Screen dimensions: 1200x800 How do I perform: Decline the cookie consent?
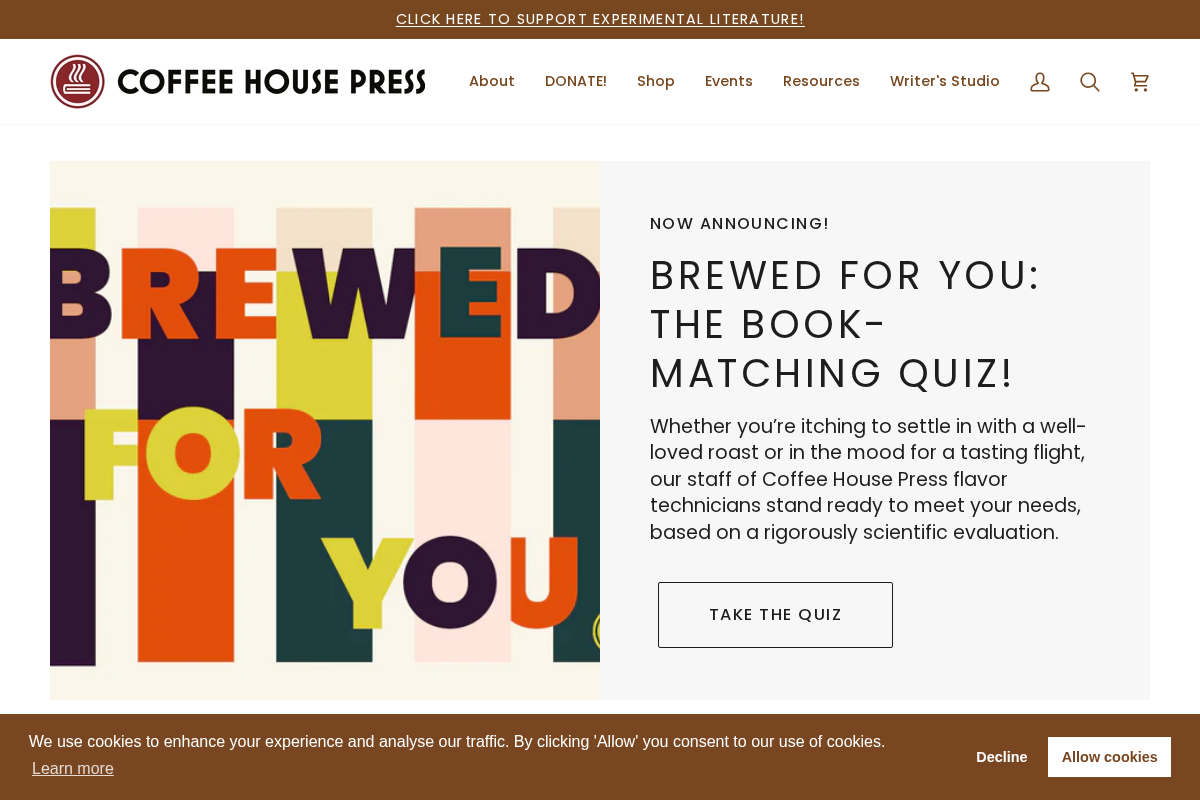(x=1002, y=757)
